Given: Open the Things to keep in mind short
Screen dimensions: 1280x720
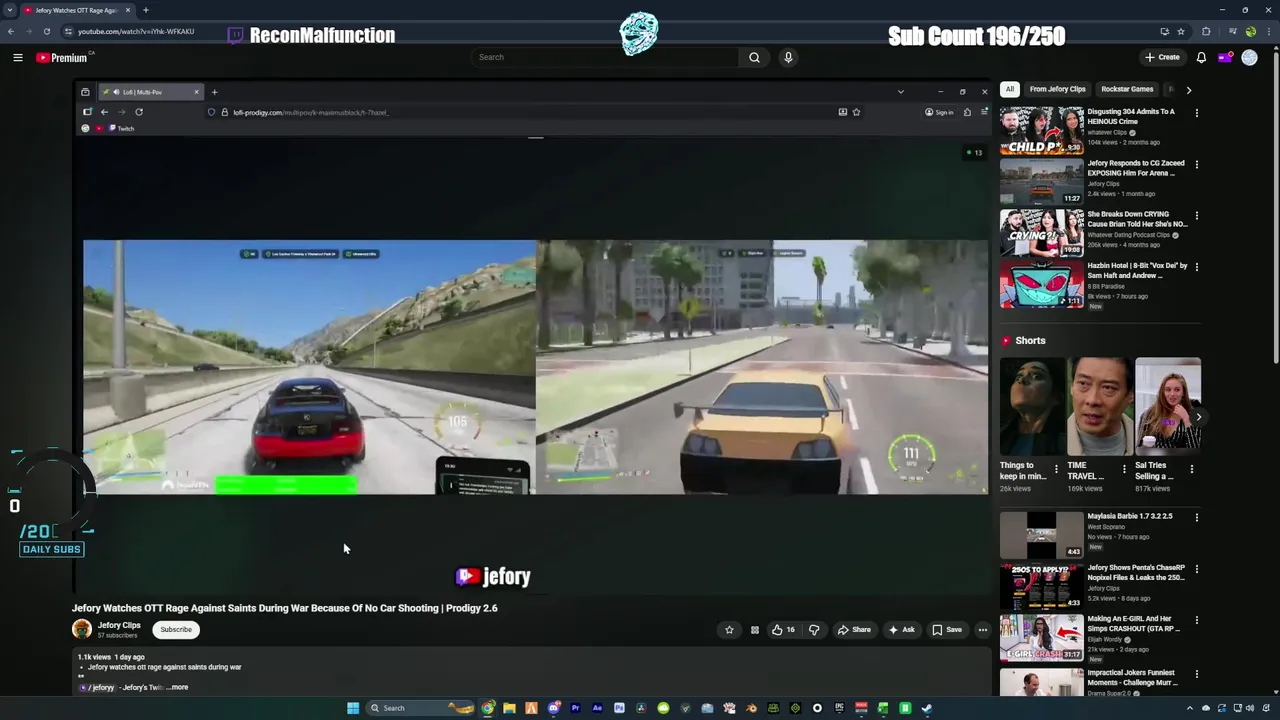Looking at the screenshot, I should pos(1032,406).
